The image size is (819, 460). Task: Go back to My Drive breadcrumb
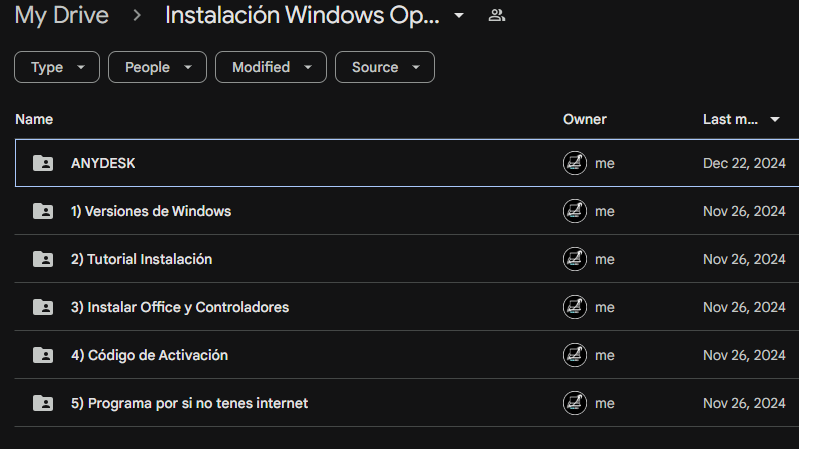coord(62,16)
